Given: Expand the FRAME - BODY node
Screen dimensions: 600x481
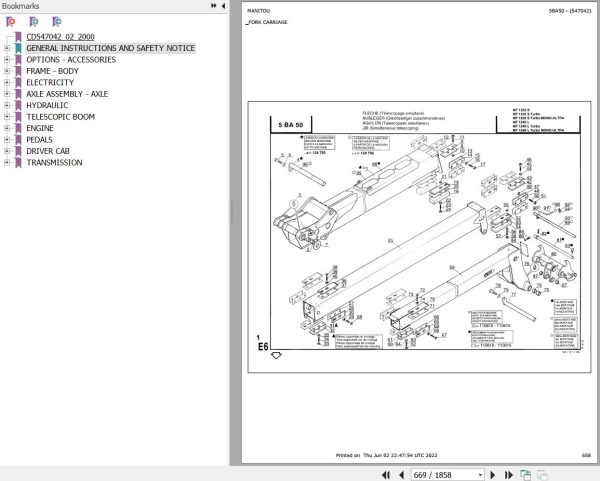Looking at the screenshot, I should (7, 71).
